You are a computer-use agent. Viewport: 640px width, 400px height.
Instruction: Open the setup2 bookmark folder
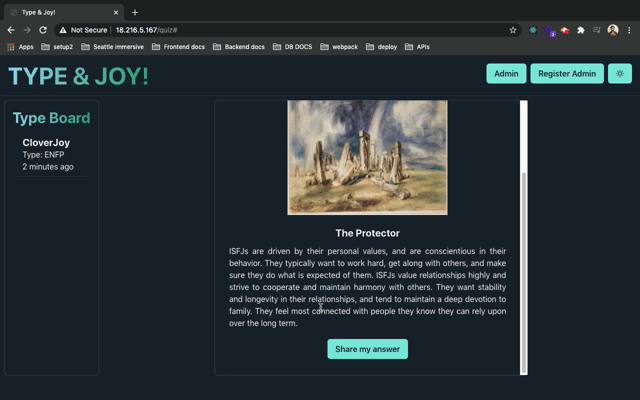pos(57,47)
